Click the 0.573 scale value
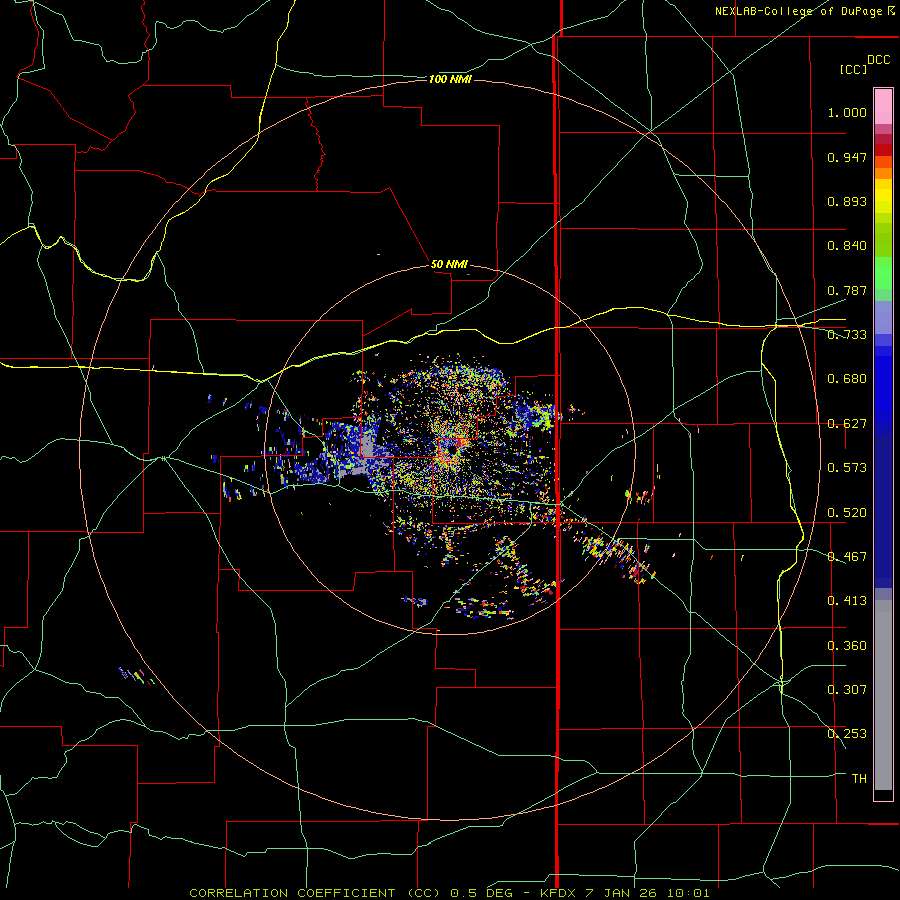900x900 pixels. [847, 468]
